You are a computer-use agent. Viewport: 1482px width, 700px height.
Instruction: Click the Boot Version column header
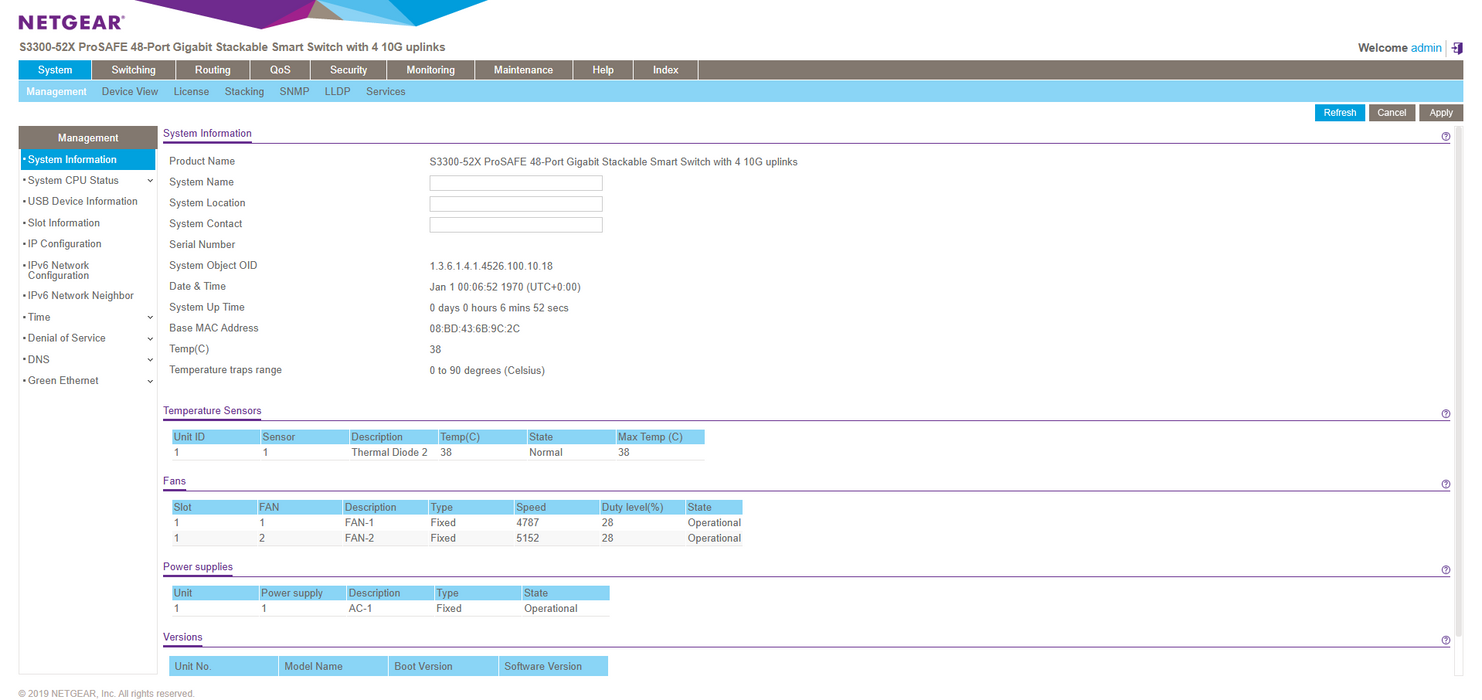[443, 666]
